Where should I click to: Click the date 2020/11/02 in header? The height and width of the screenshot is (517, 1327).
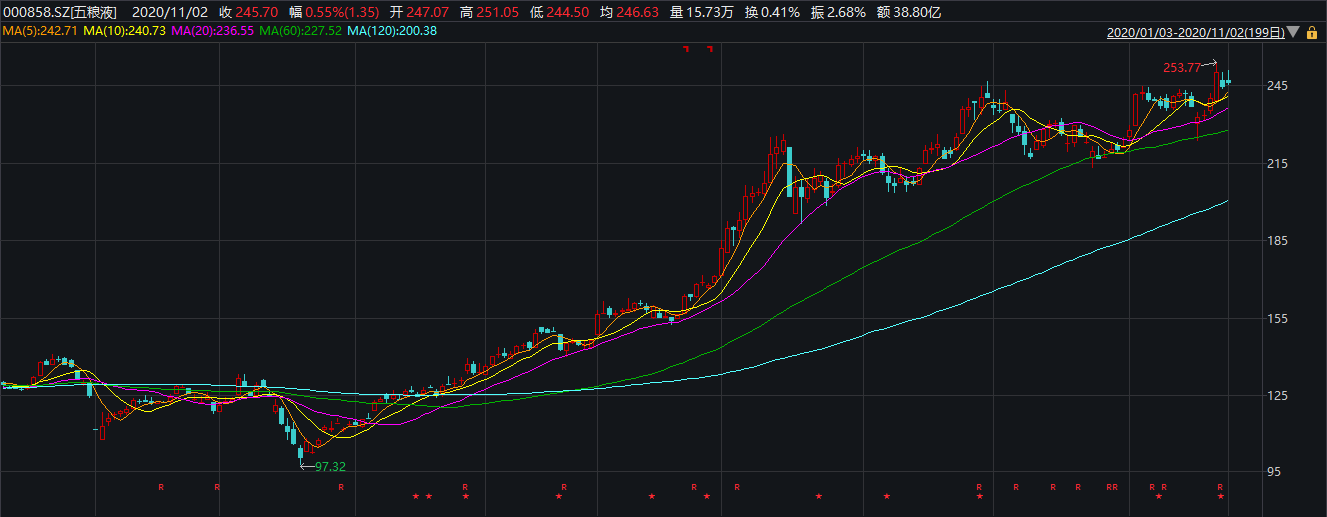pos(170,13)
